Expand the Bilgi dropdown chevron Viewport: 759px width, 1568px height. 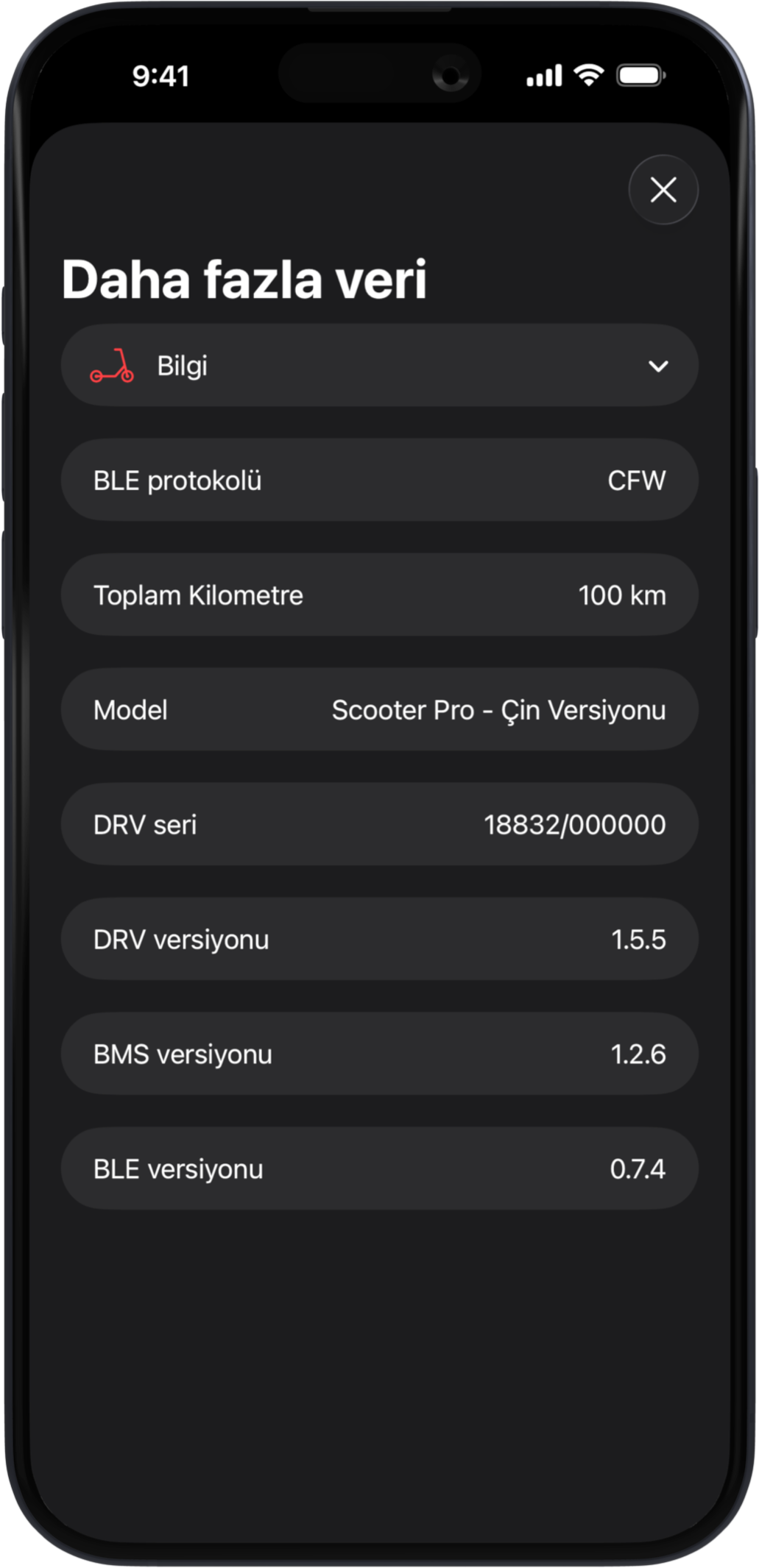(657, 366)
